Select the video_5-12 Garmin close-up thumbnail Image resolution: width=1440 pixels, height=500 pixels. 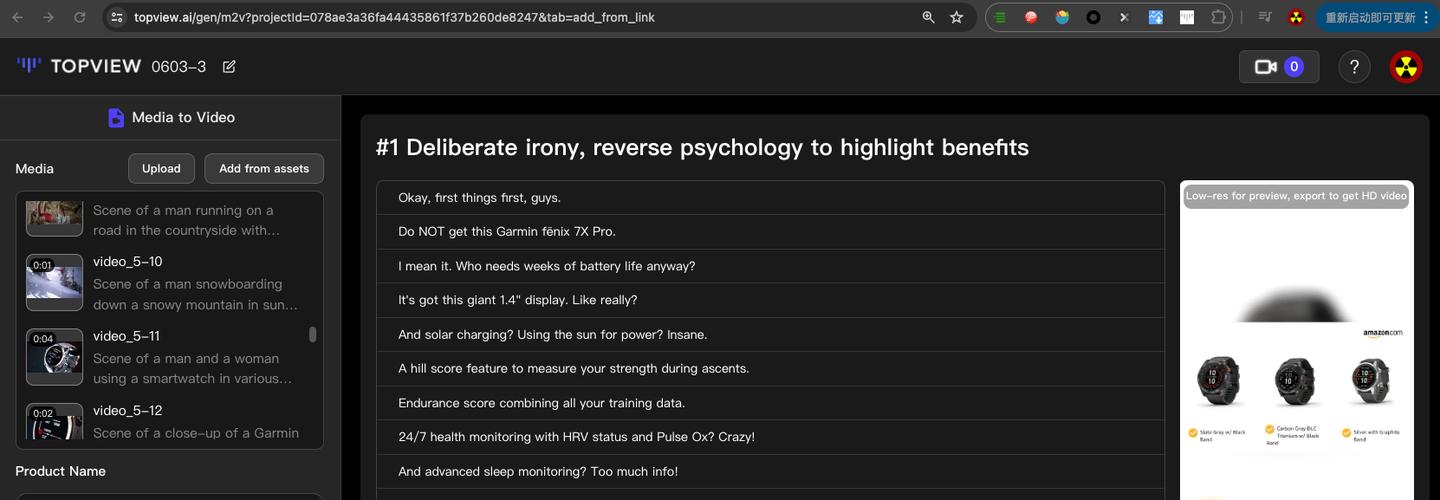tap(54, 421)
